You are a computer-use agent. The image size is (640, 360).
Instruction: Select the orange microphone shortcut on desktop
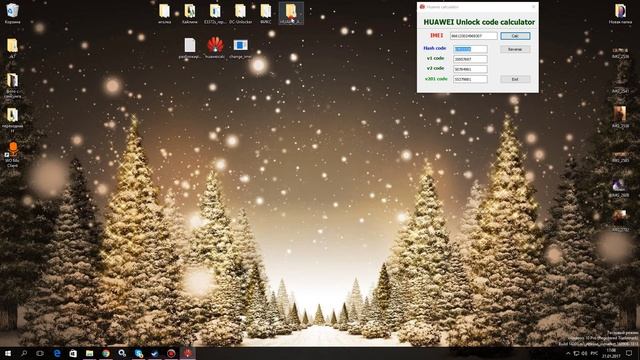click(13, 154)
